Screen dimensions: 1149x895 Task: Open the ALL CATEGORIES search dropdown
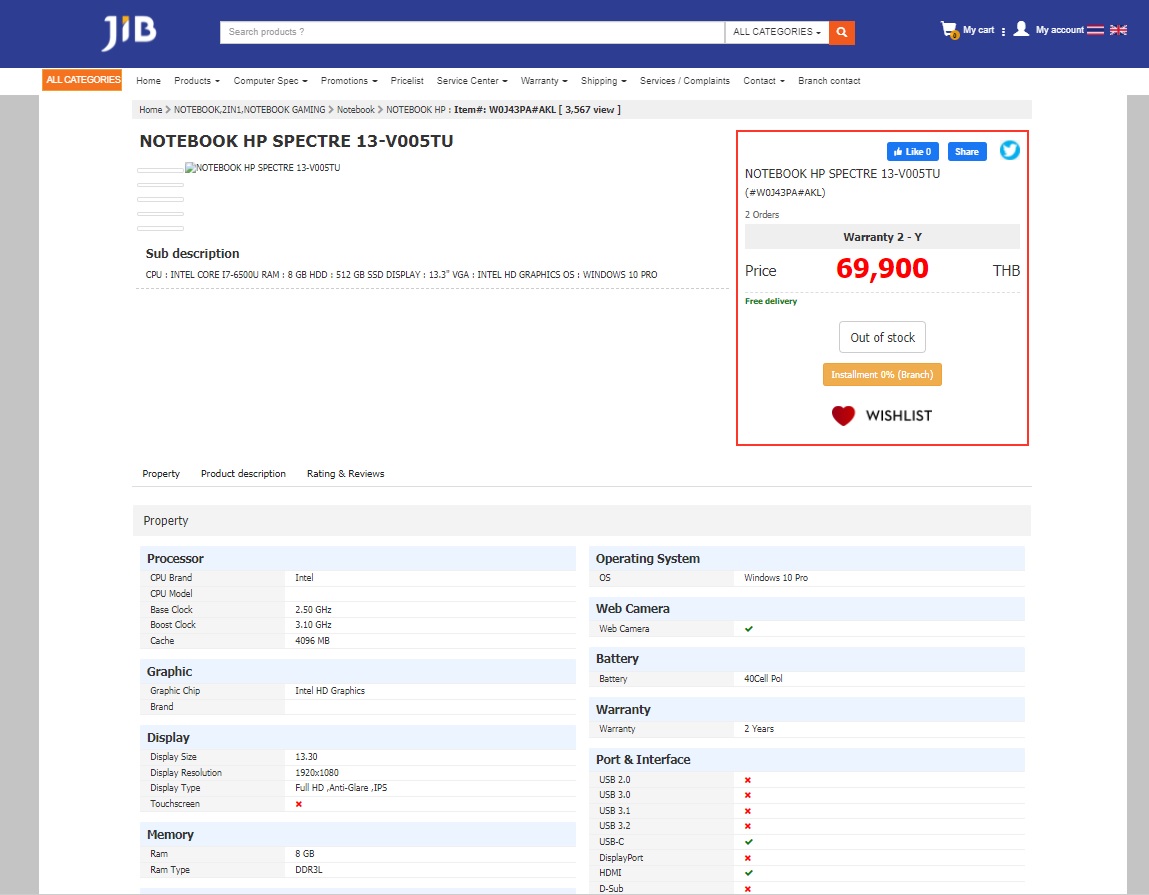coord(776,32)
